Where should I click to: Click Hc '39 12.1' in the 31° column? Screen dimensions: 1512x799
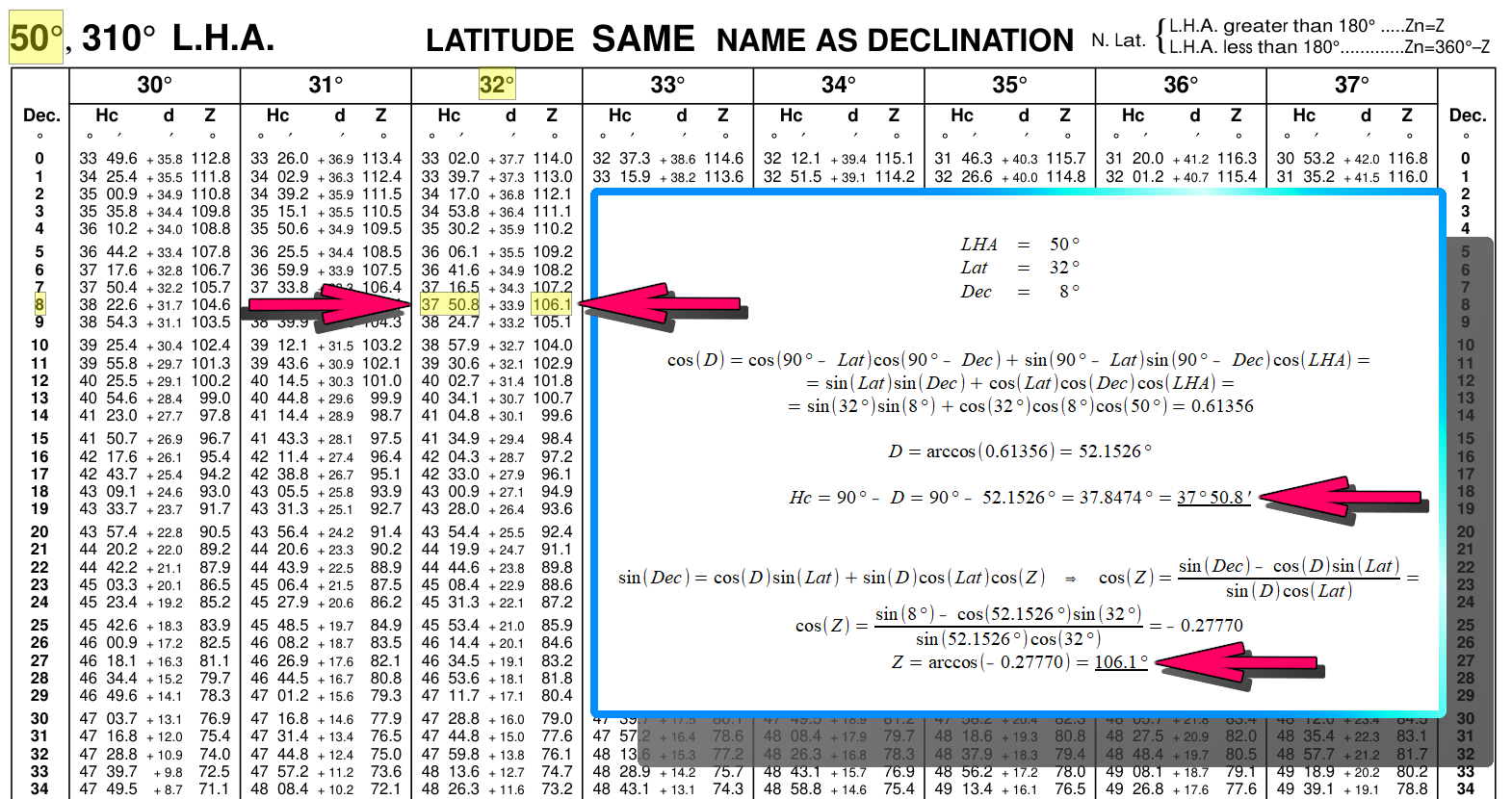click(279, 346)
